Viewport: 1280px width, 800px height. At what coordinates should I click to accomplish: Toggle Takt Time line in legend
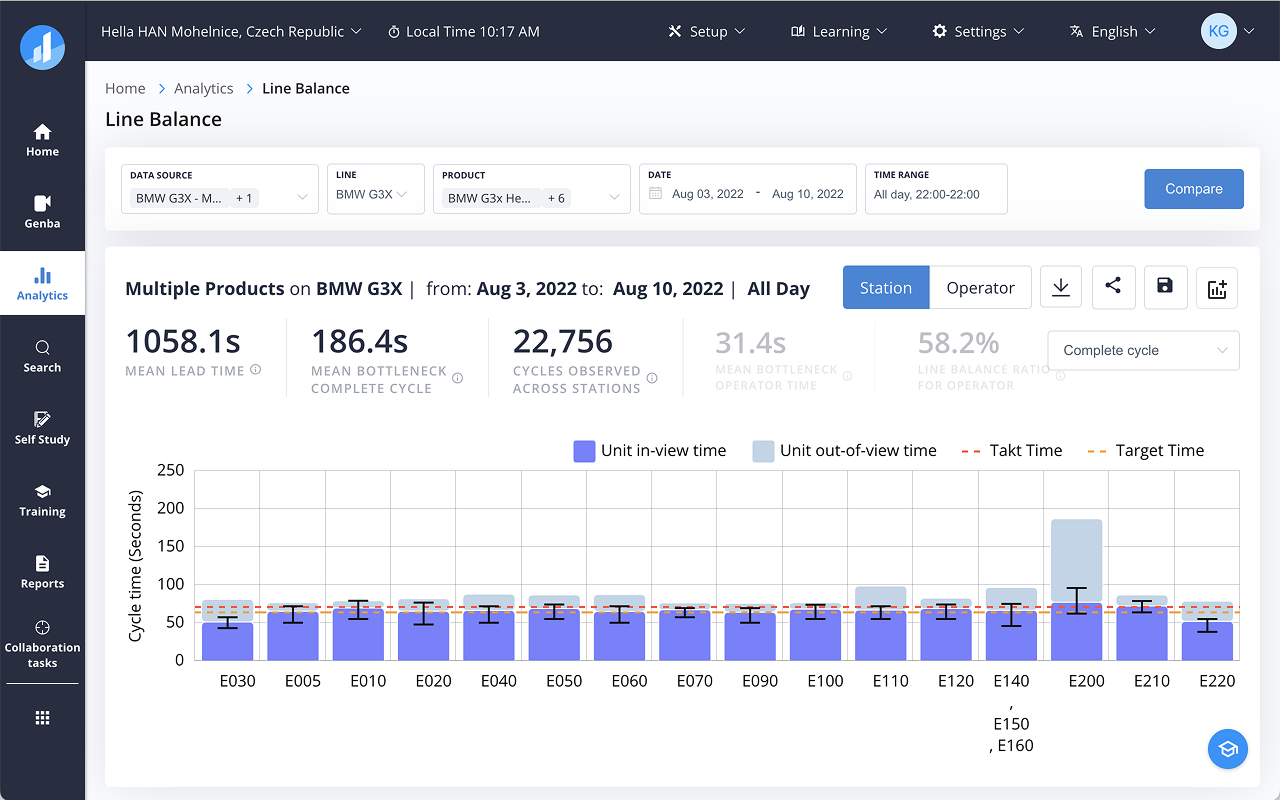1012,451
